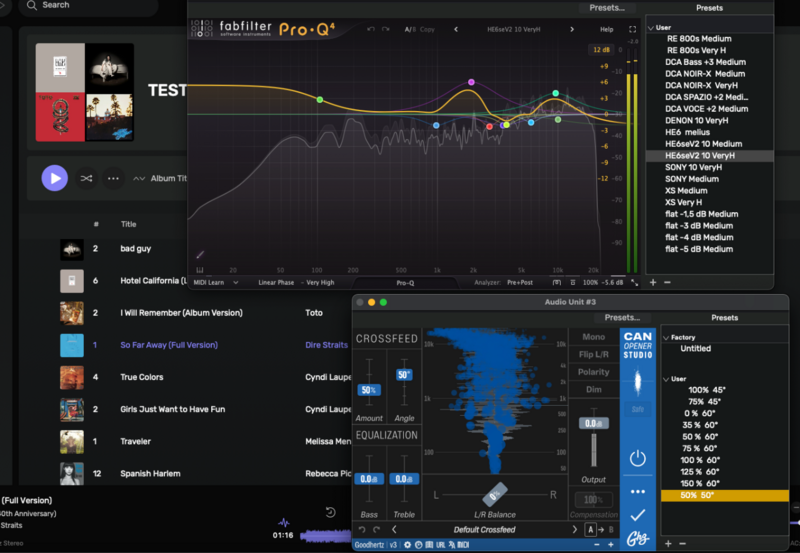Select SONY 10 VeryH preset
Image resolution: width=800 pixels, height=553 pixels.
(693, 167)
